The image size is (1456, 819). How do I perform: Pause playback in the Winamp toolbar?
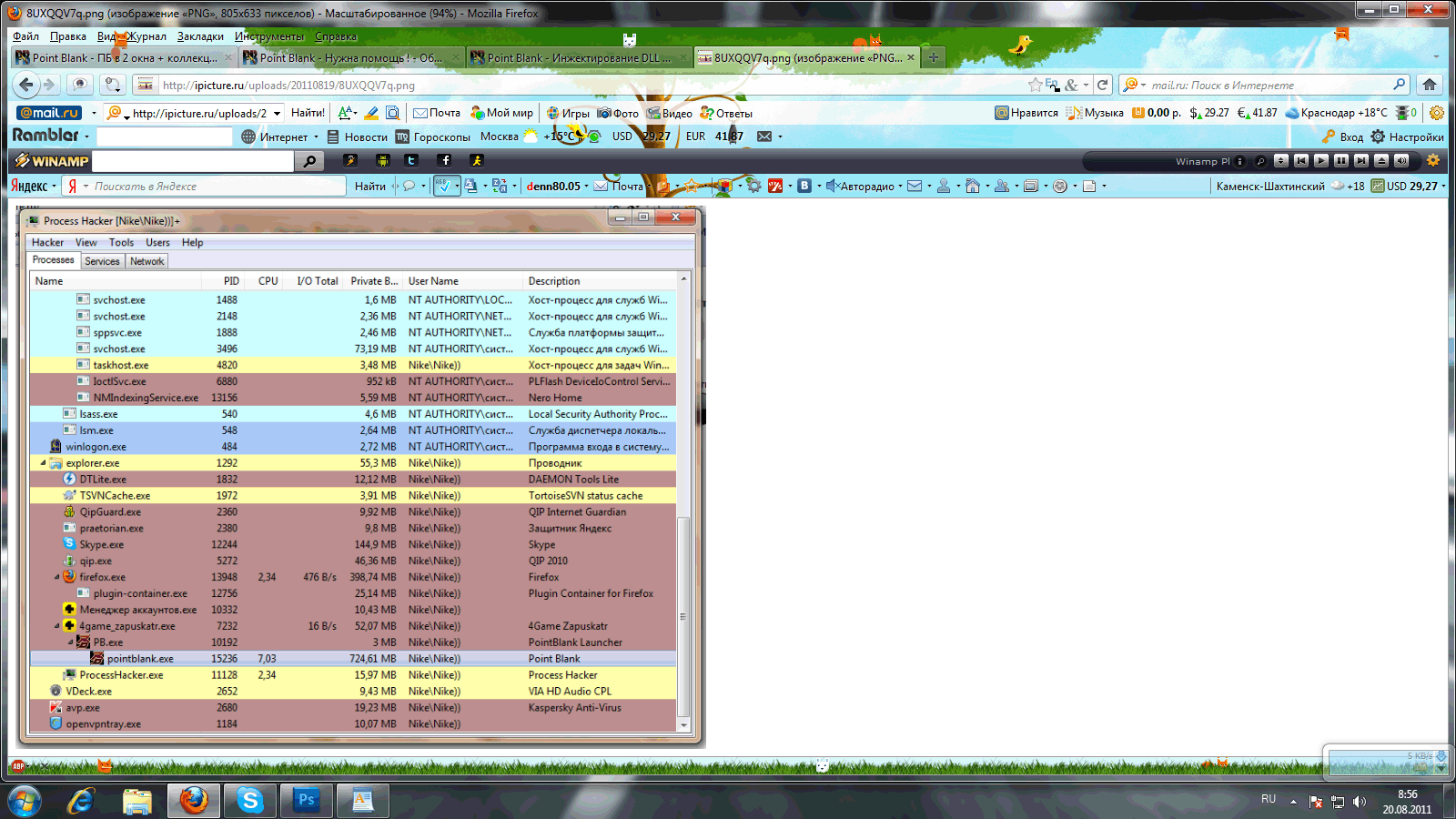(x=1340, y=161)
